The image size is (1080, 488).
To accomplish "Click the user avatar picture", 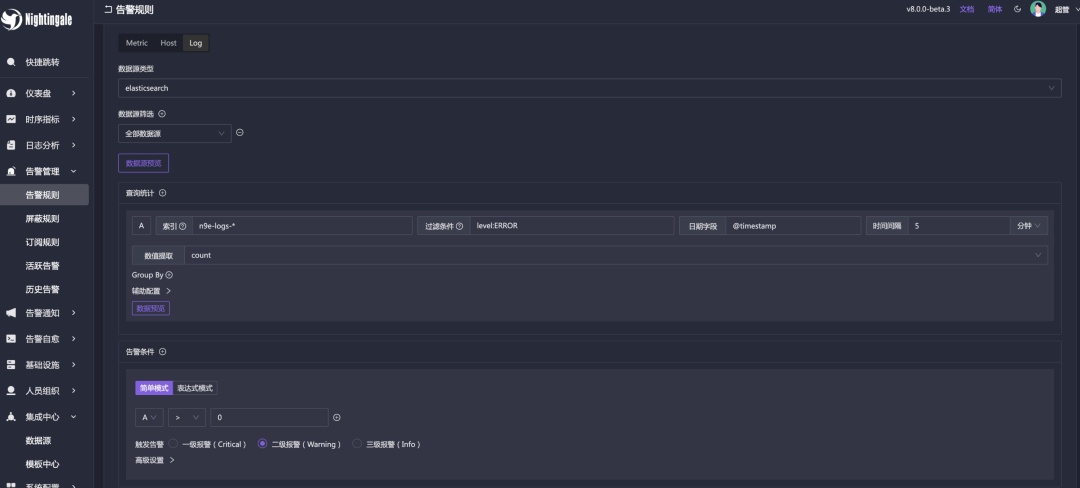I will (x=1038, y=9).
